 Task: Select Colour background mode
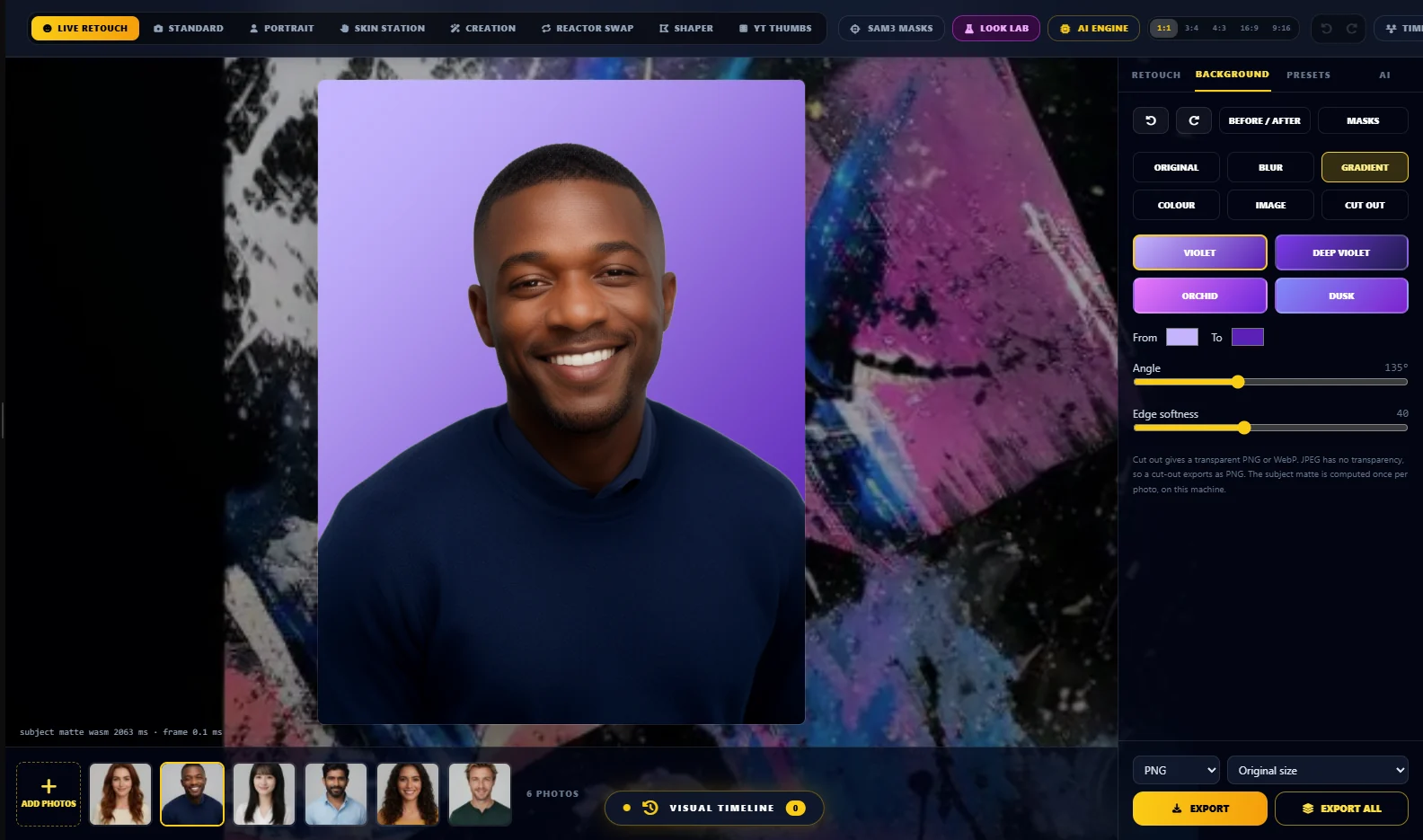point(1176,205)
